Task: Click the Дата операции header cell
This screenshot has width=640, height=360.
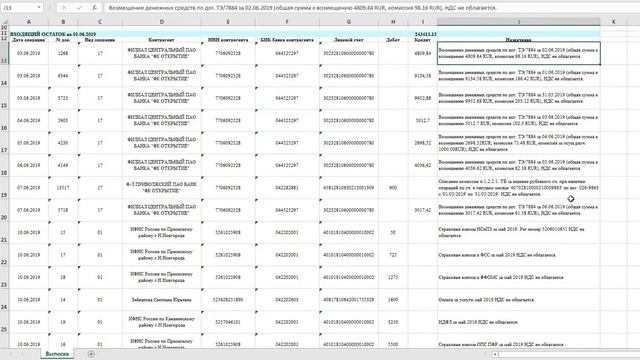Action: point(29,40)
